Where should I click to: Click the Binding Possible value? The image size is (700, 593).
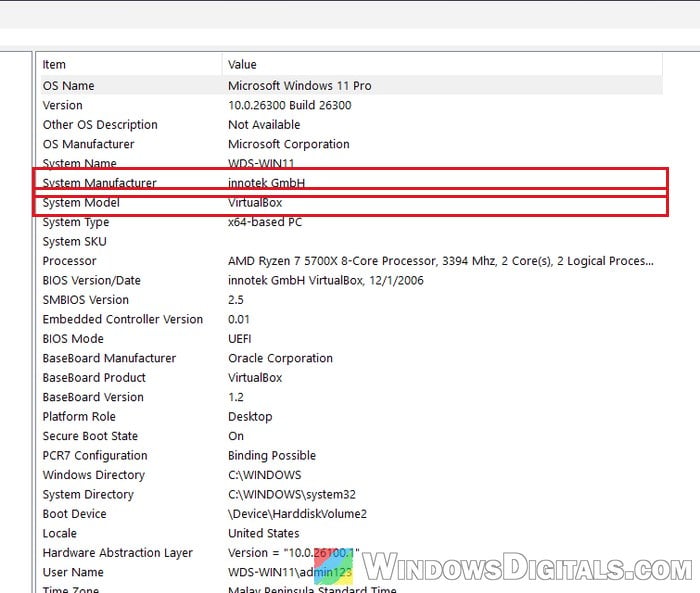coord(272,456)
